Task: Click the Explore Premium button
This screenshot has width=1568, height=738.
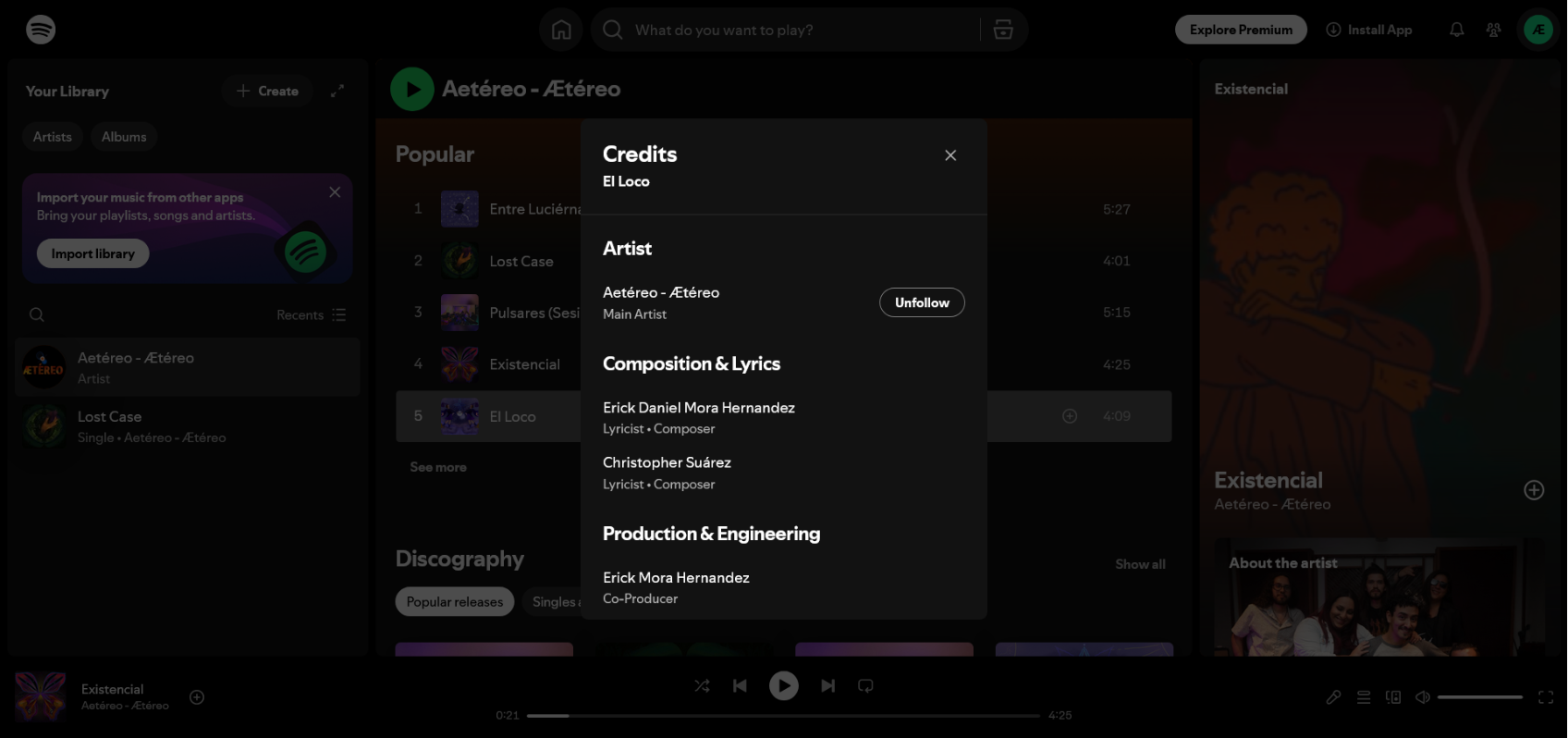Action: (1241, 30)
